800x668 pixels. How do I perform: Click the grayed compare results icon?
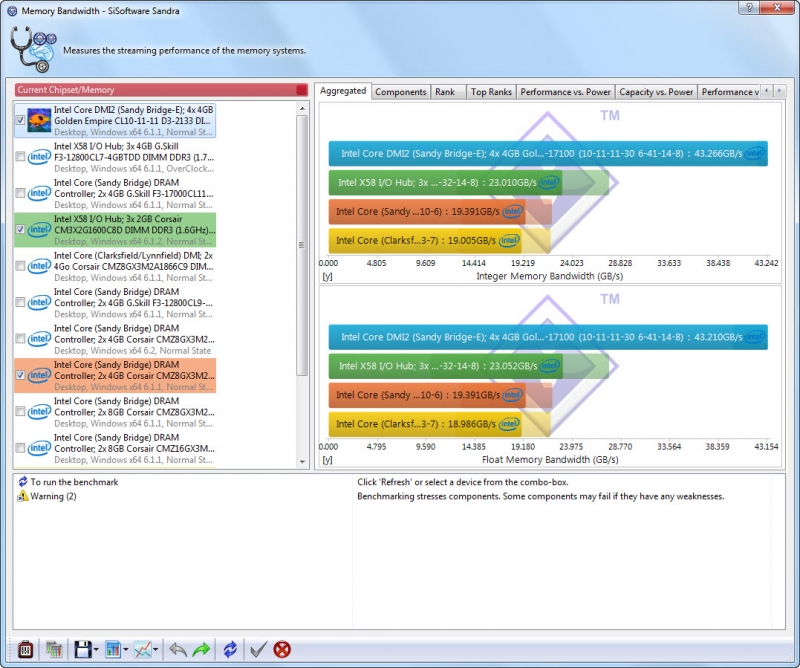point(54,649)
